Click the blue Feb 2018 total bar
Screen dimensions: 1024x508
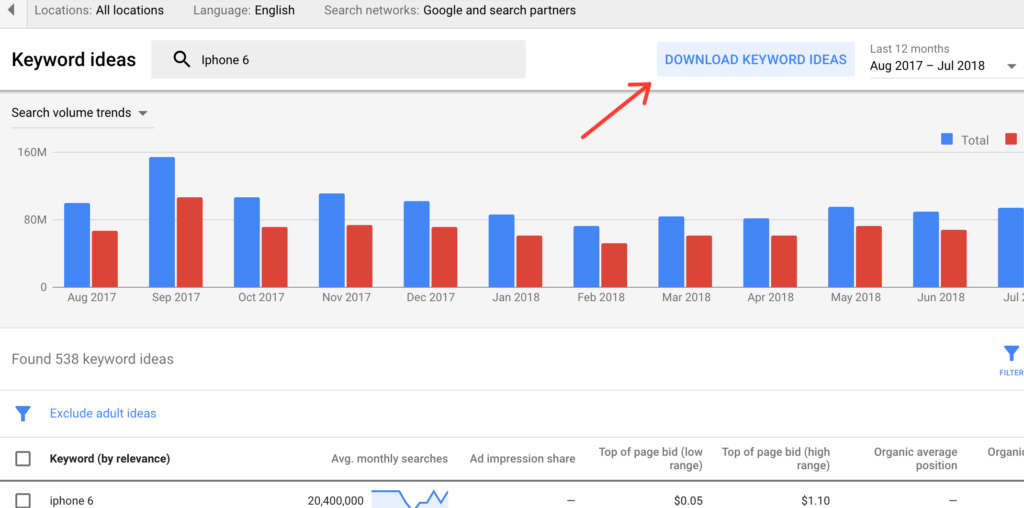pyautogui.click(x=586, y=257)
